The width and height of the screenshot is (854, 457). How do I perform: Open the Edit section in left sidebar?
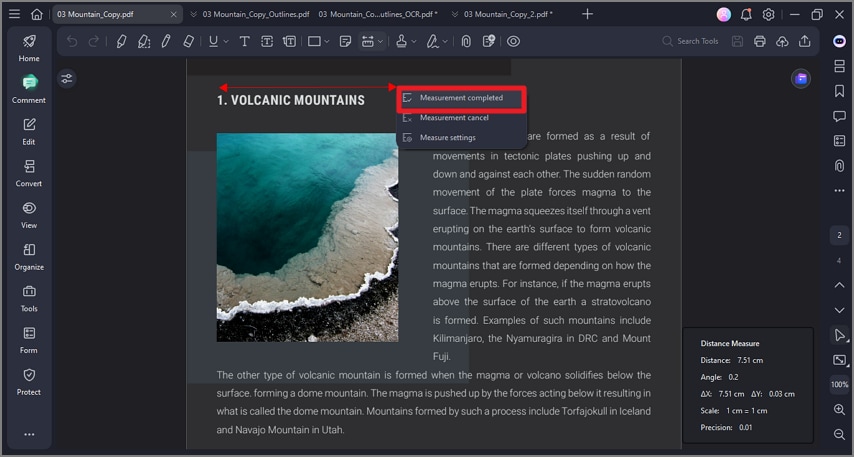pos(29,131)
